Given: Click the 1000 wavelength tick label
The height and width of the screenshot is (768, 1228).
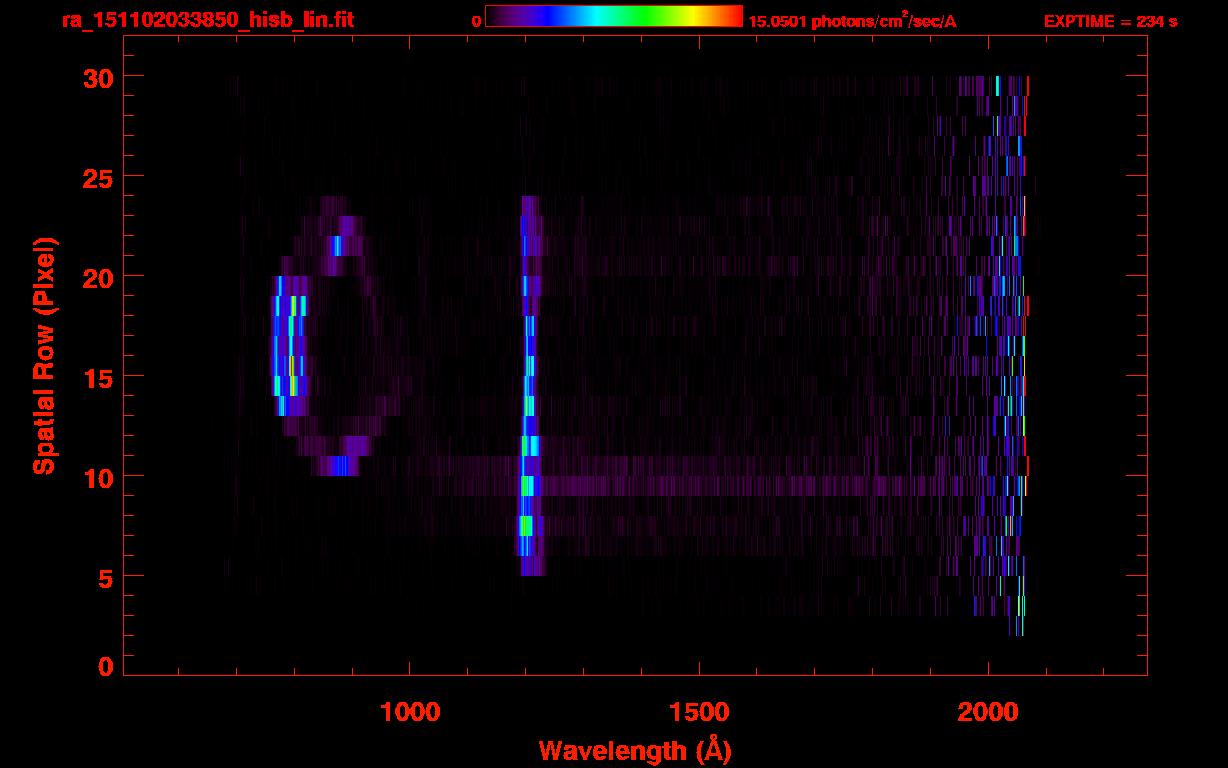Looking at the screenshot, I should point(410,711).
